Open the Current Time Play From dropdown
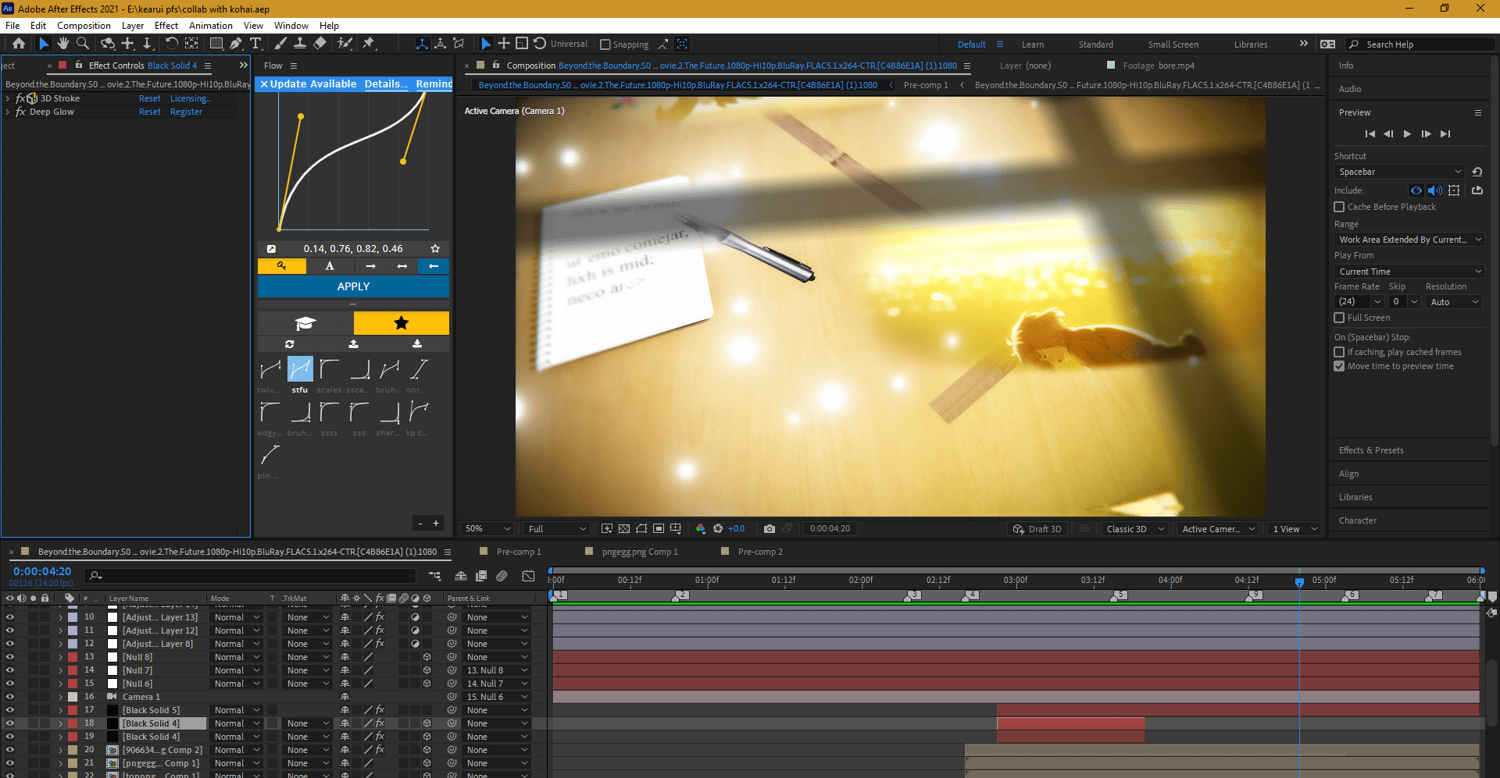This screenshot has height=778, width=1500. point(1409,272)
